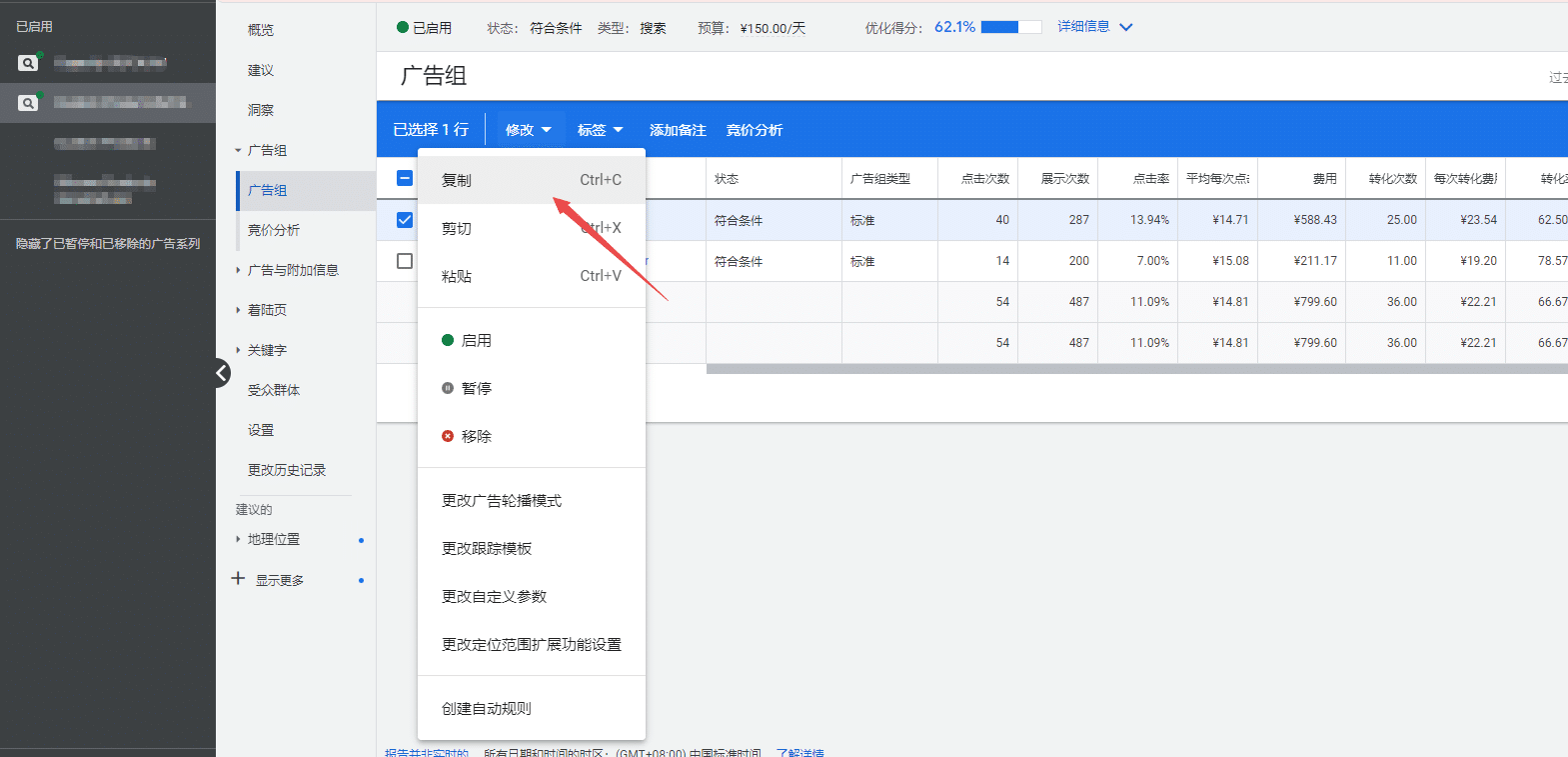Click 隐藏了已暂停和已移除的广告系列 notice
The height and width of the screenshot is (757, 1568).
[x=108, y=244]
